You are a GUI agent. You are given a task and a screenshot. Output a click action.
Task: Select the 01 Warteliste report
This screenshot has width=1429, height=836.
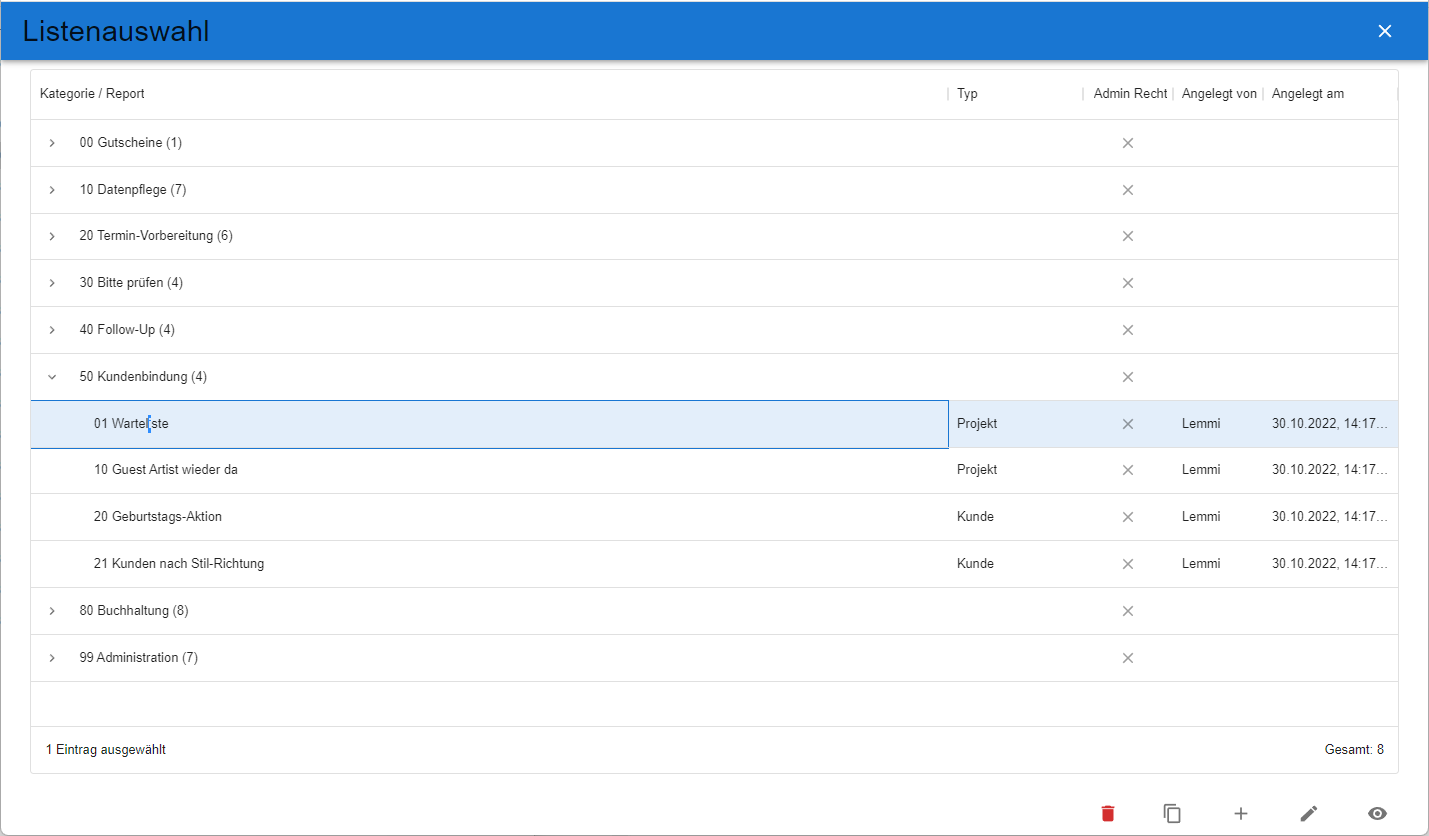coord(131,424)
